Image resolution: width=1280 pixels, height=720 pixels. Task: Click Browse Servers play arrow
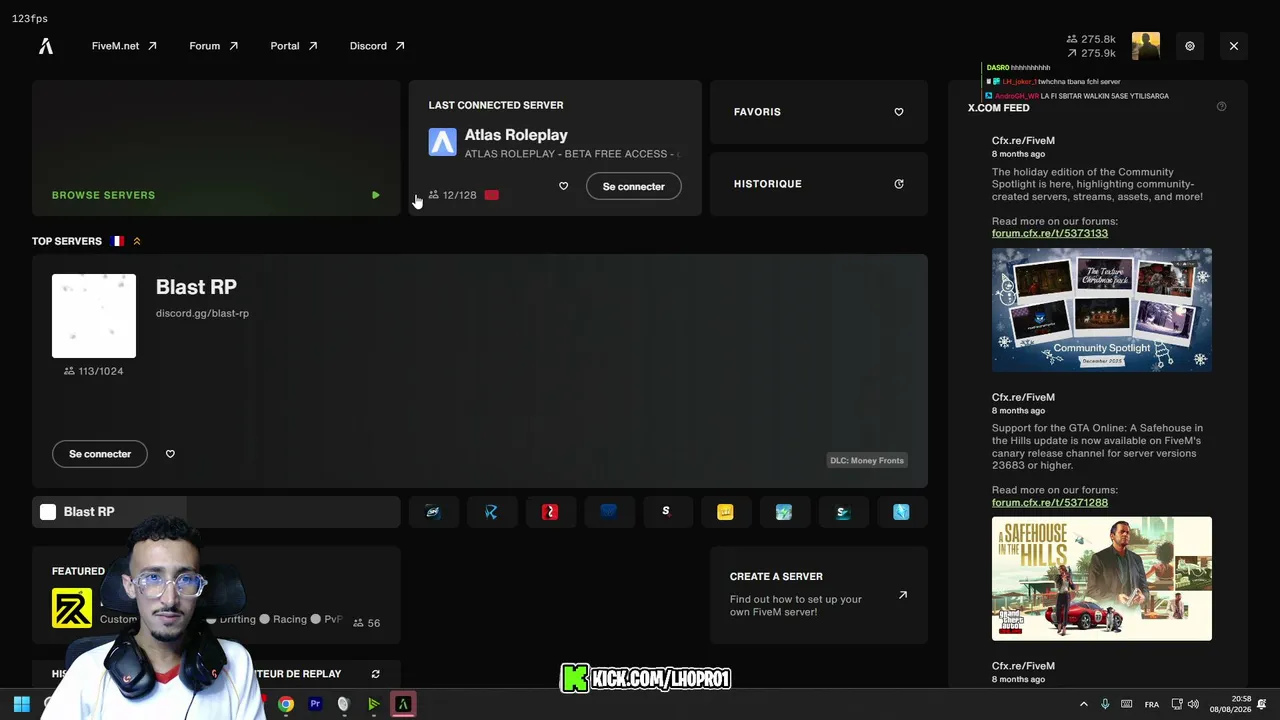click(x=376, y=195)
